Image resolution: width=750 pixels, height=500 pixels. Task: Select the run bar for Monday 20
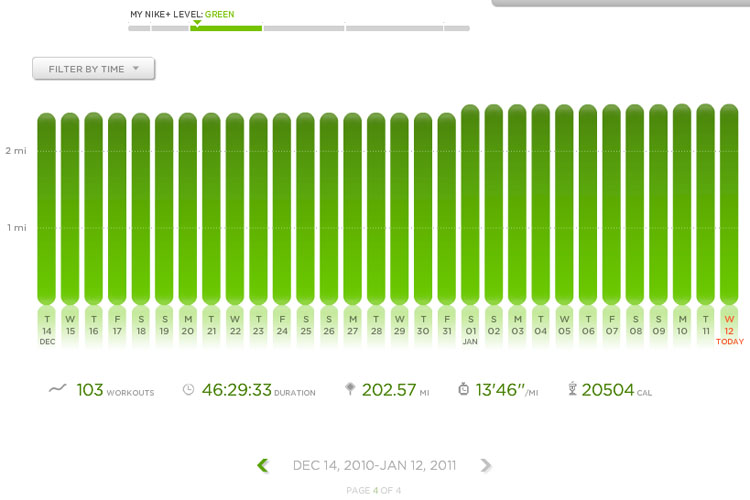(188, 209)
